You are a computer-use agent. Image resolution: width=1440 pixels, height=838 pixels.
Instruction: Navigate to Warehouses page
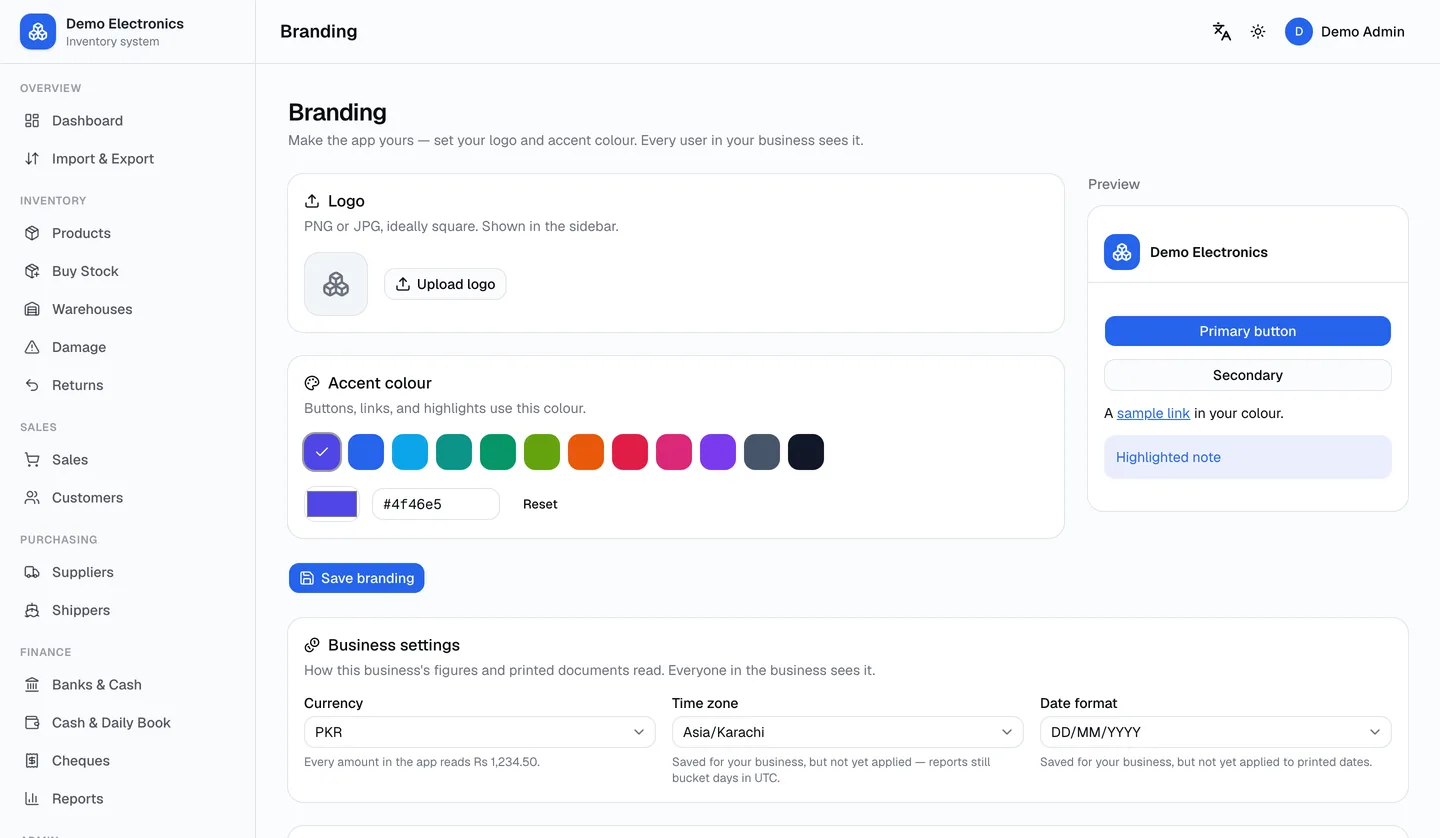pyautogui.click(x=128, y=309)
